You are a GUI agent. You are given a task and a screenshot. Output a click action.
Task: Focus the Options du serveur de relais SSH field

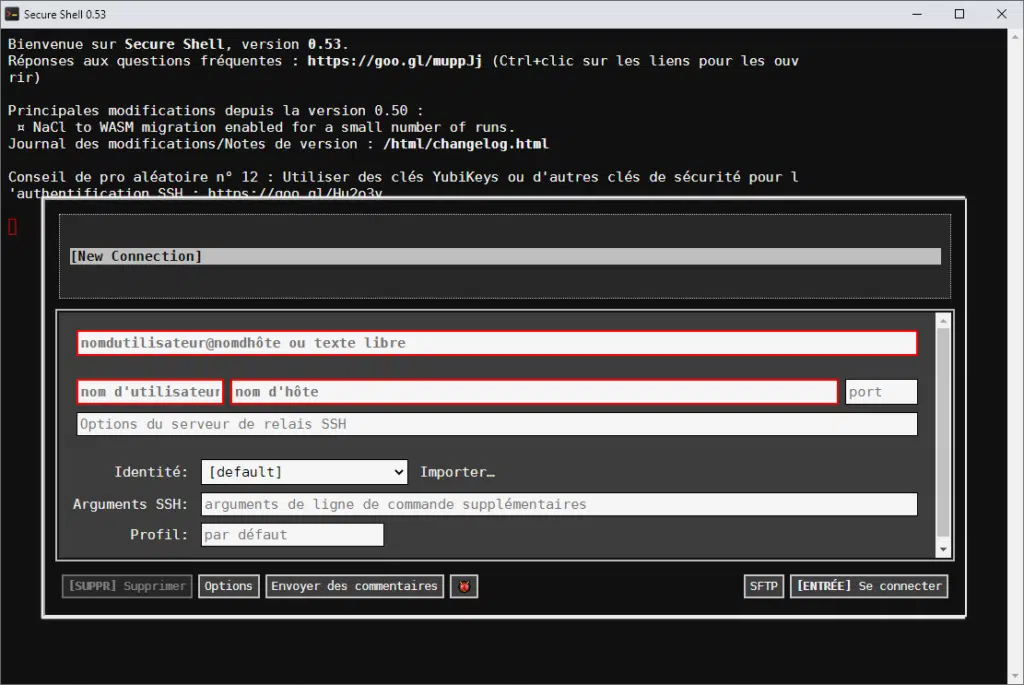[x=497, y=424]
